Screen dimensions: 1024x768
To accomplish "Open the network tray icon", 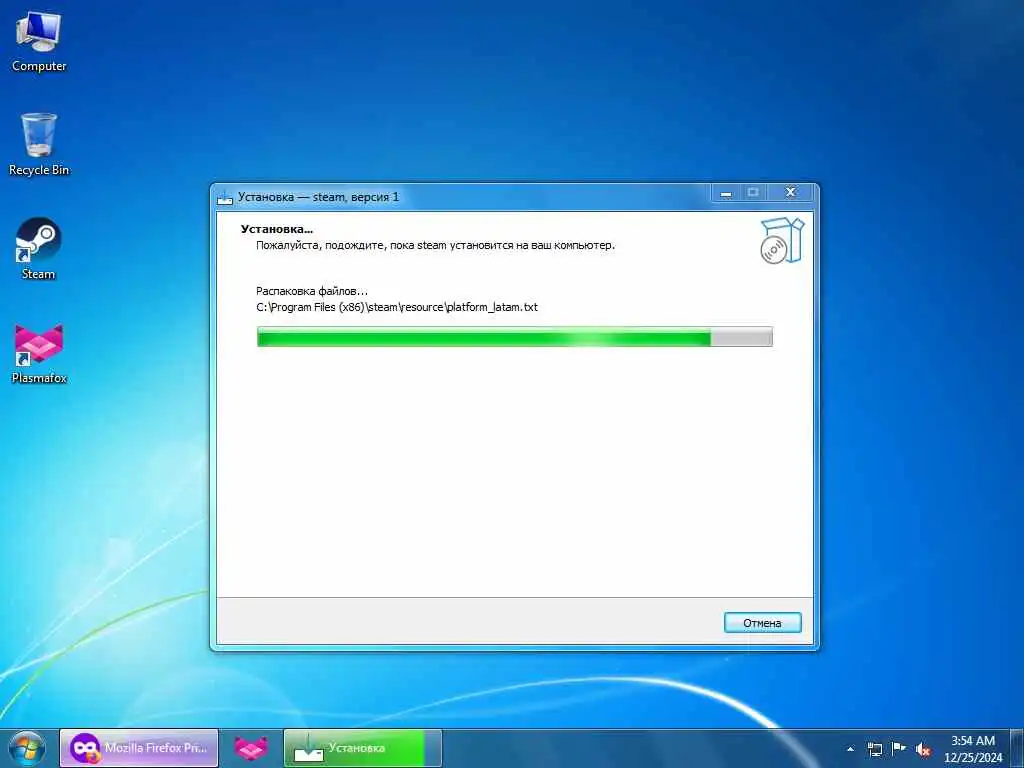I will pyautogui.click(x=874, y=749).
